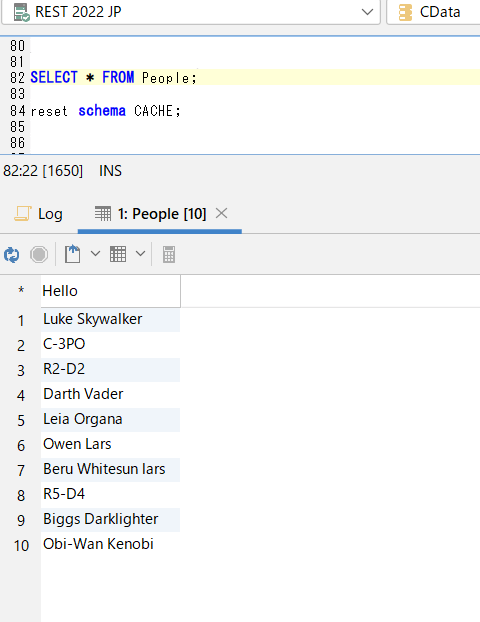This screenshot has height=622, width=480.
Task: Click row number 10 header
Action: point(21,545)
